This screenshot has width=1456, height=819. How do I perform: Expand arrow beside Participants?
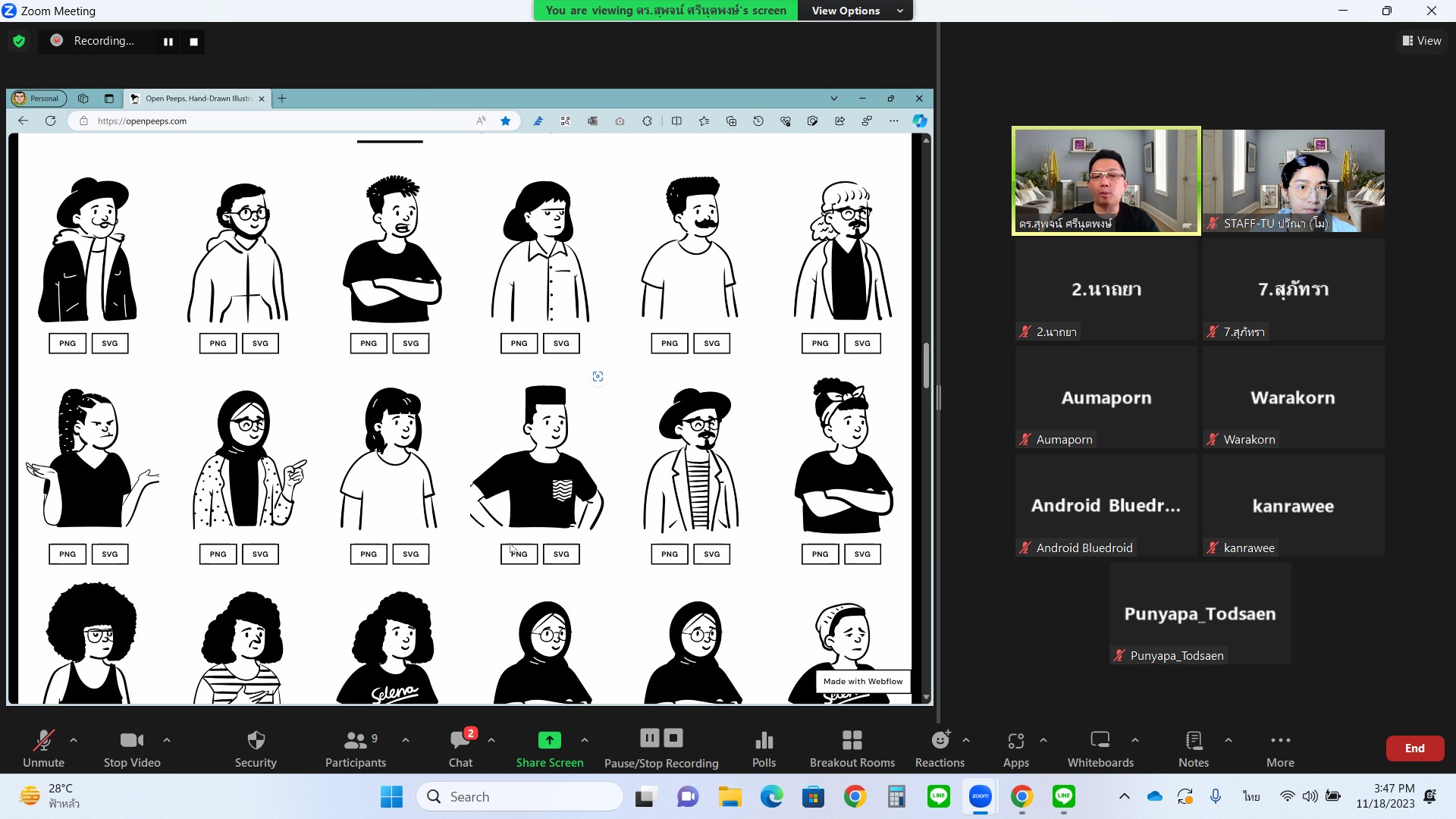click(406, 739)
